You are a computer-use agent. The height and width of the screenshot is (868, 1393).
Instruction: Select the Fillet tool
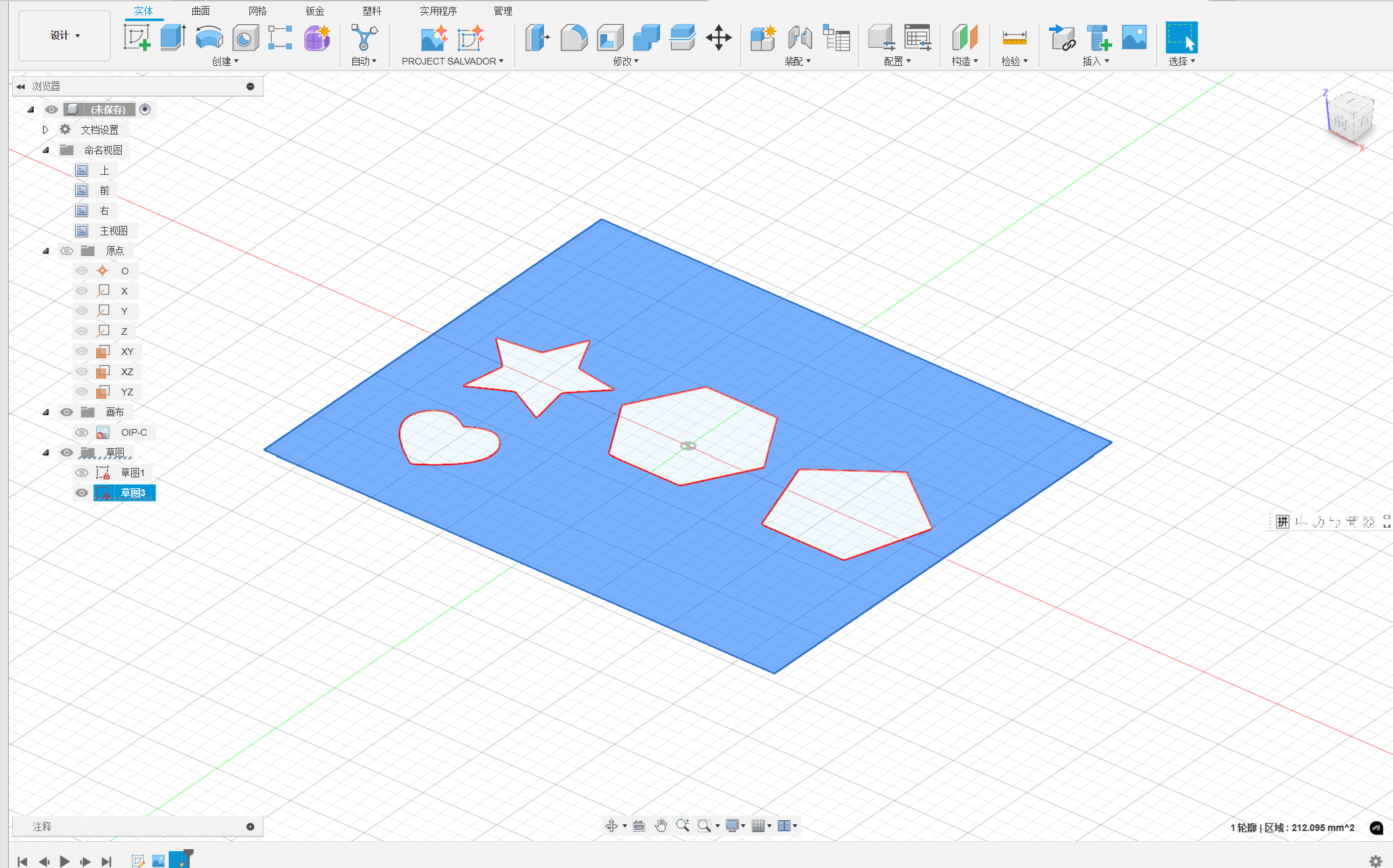(x=573, y=38)
